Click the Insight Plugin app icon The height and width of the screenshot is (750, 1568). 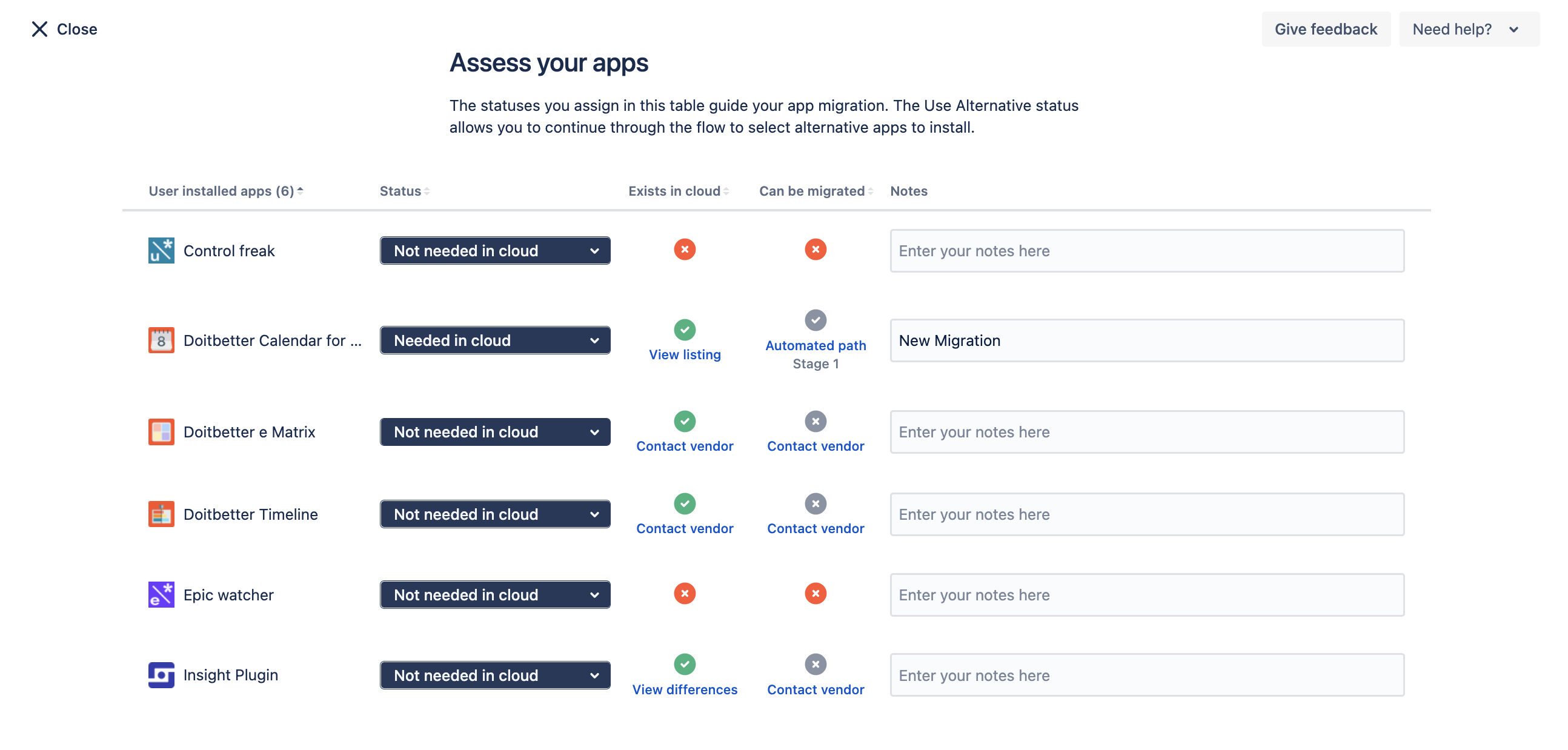coord(161,674)
